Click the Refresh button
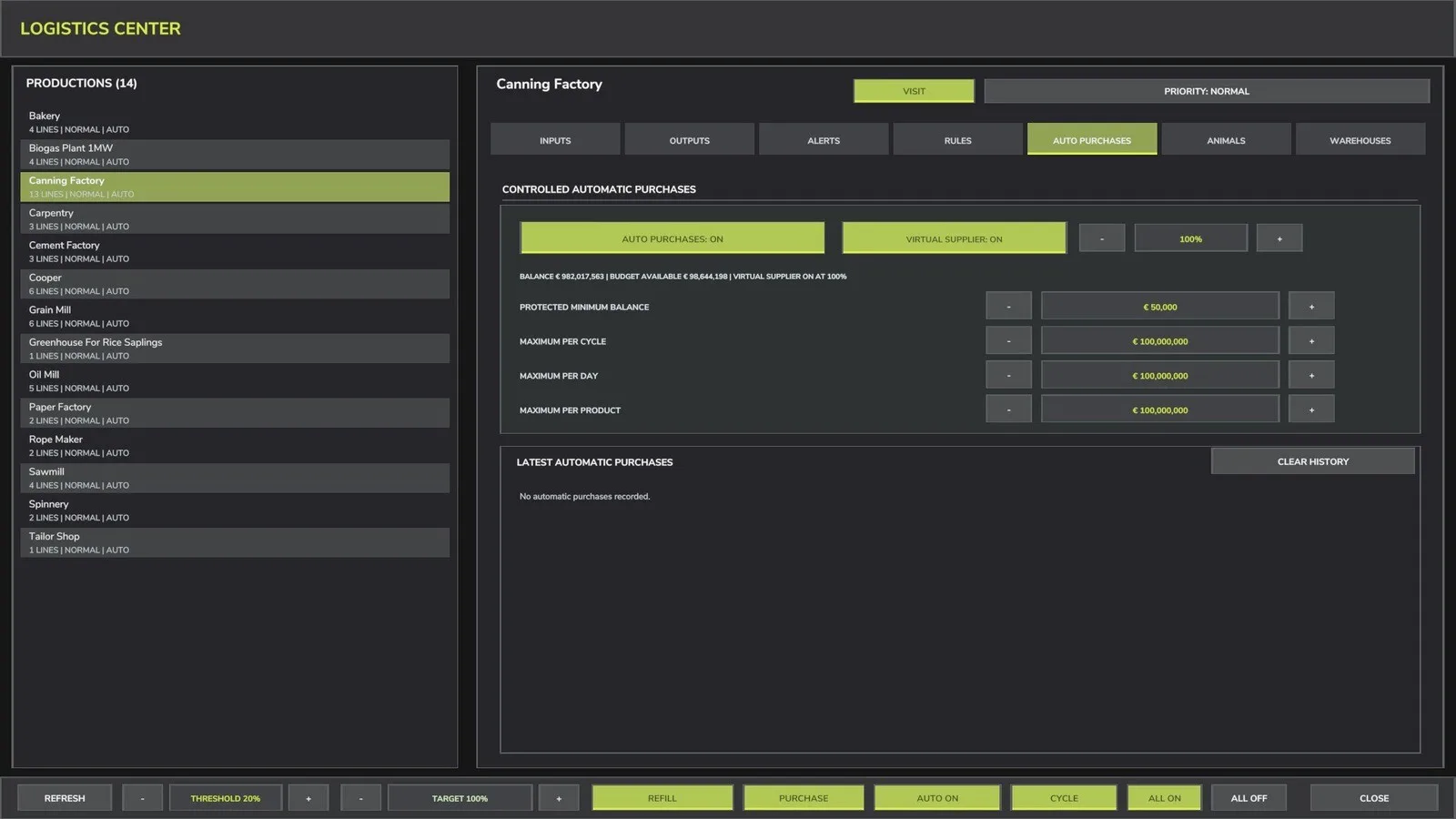1456x819 pixels. pyautogui.click(x=65, y=798)
